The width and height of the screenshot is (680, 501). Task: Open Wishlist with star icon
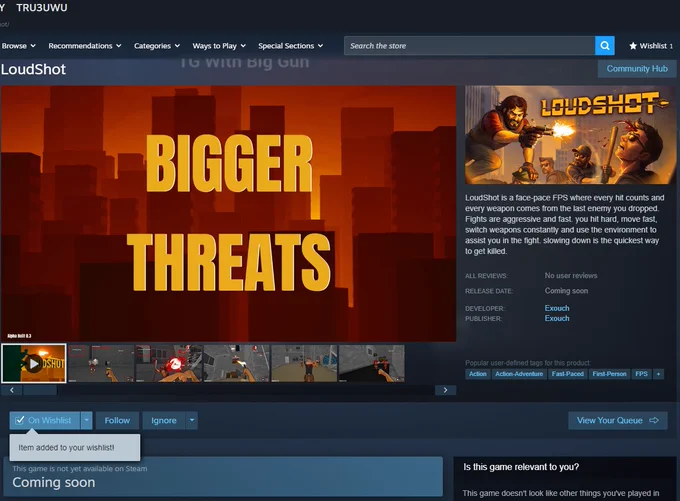(651, 46)
